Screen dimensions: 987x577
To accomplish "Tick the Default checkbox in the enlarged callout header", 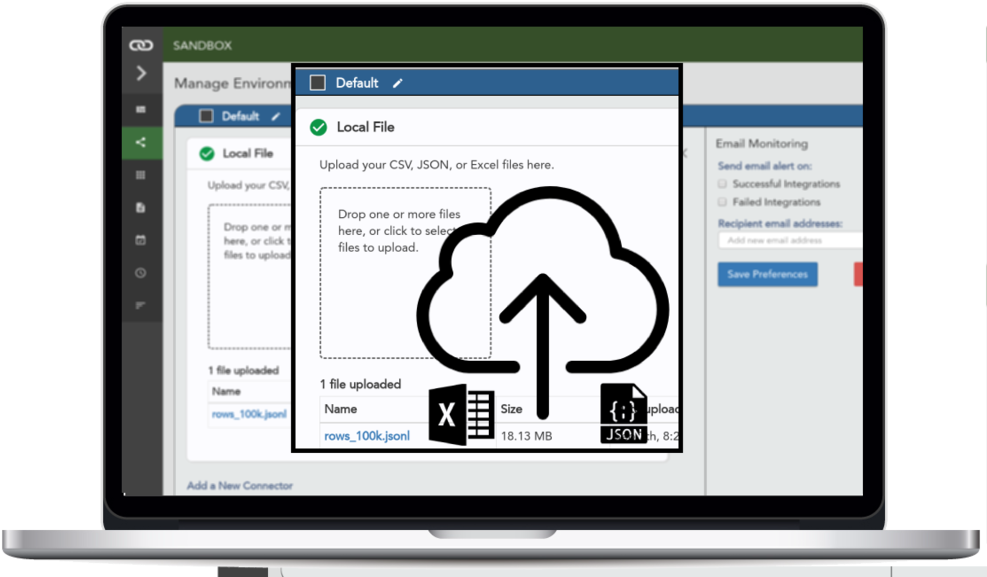I will pyautogui.click(x=318, y=83).
